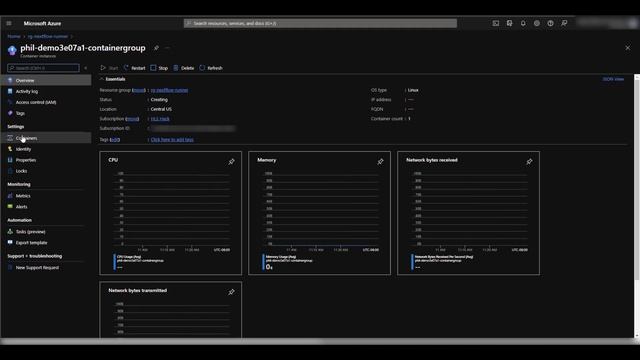Open JSON View link
Viewport: 640px width, 360px height.
pyautogui.click(x=613, y=79)
